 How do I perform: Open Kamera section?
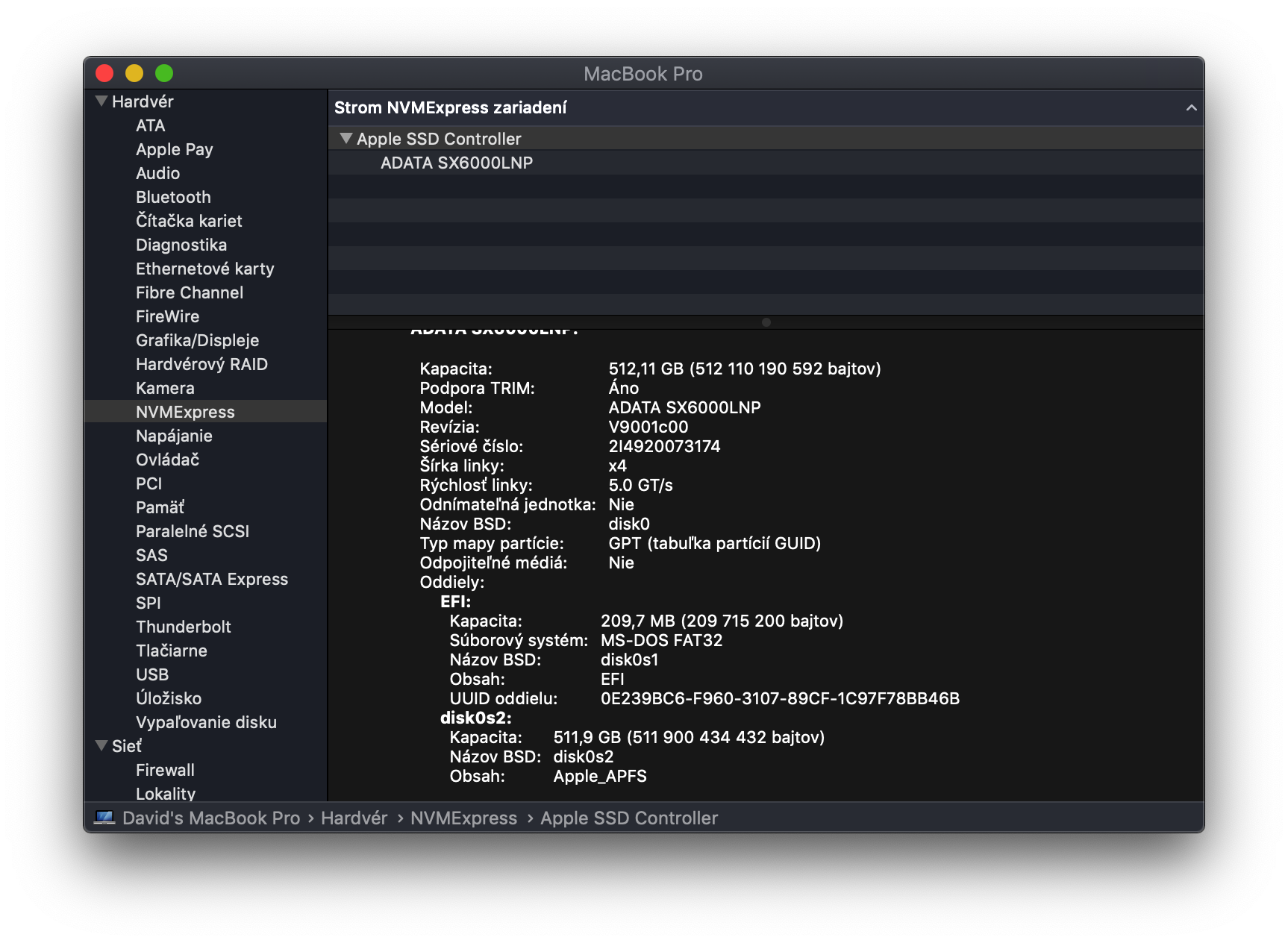(165, 388)
